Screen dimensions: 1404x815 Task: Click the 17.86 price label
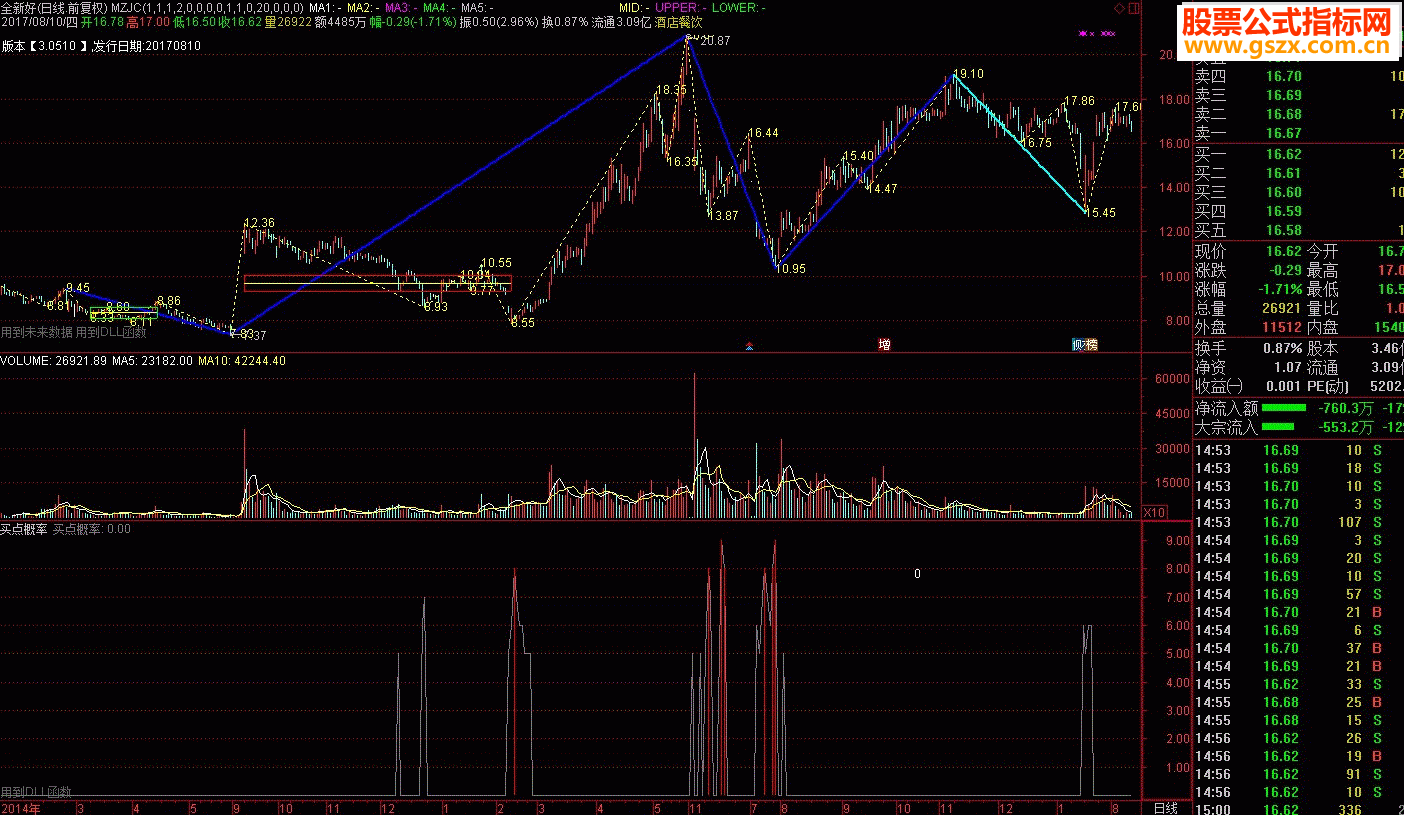[1079, 101]
